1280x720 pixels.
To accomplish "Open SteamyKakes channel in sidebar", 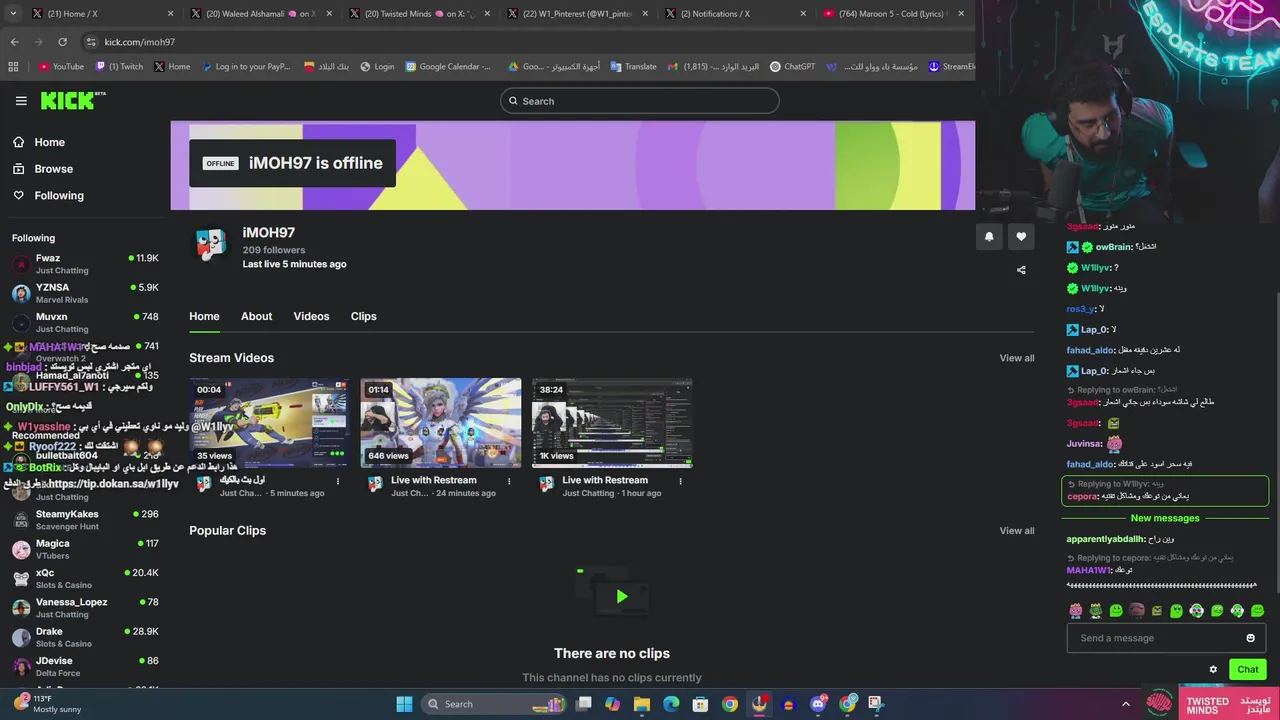I will (x=85, y=520).
